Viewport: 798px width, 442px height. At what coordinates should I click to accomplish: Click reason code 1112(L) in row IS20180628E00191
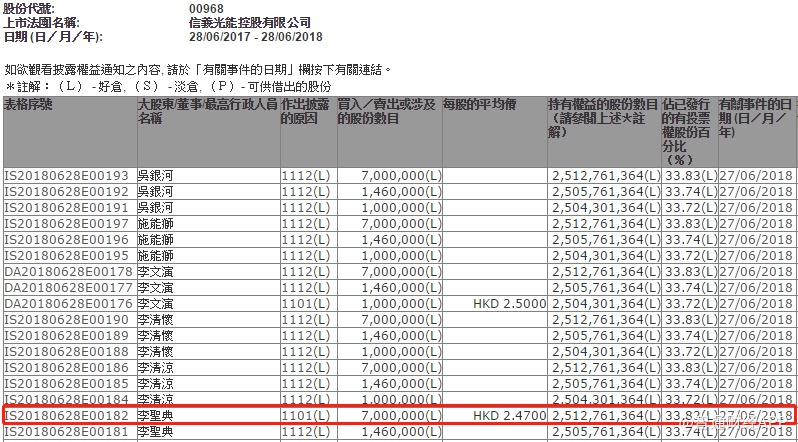click(306, 208)
